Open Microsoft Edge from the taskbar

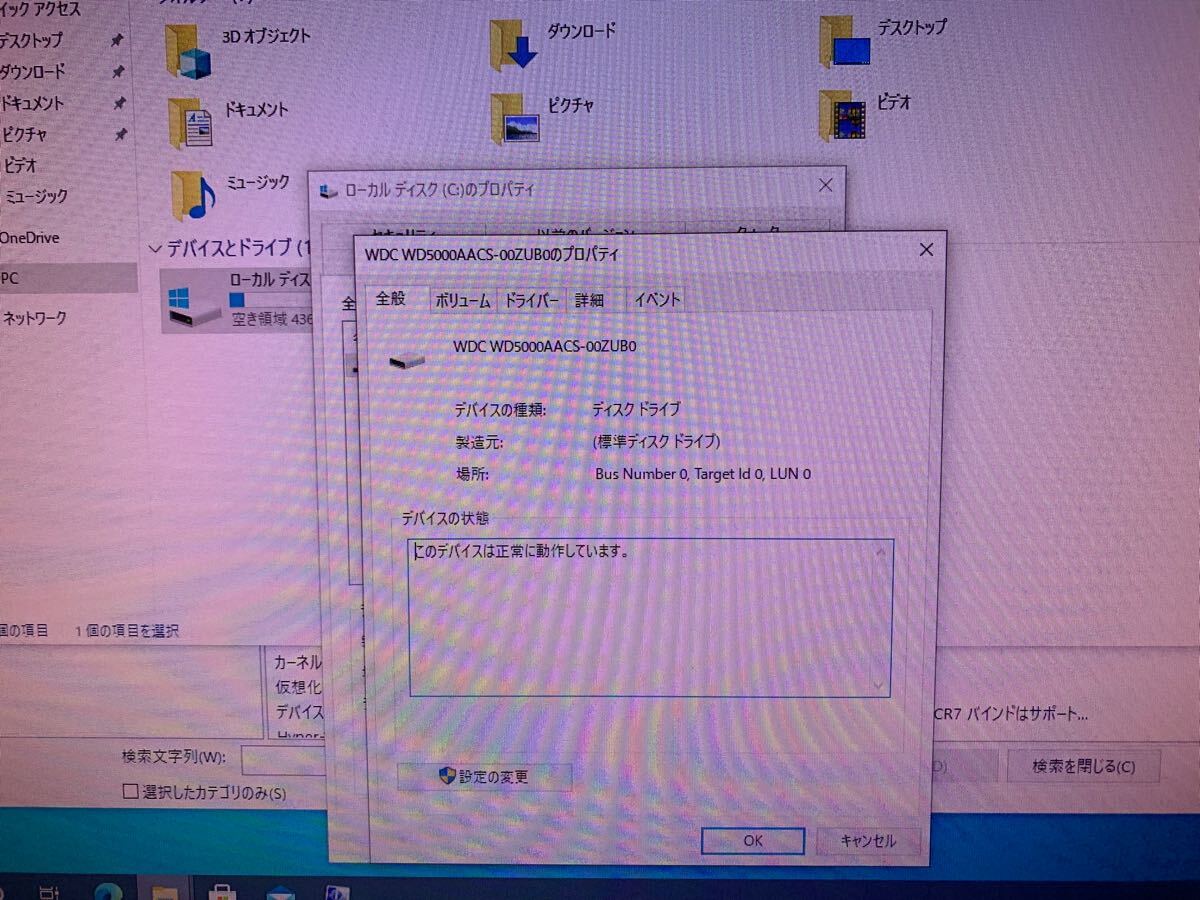pos(107,891)
